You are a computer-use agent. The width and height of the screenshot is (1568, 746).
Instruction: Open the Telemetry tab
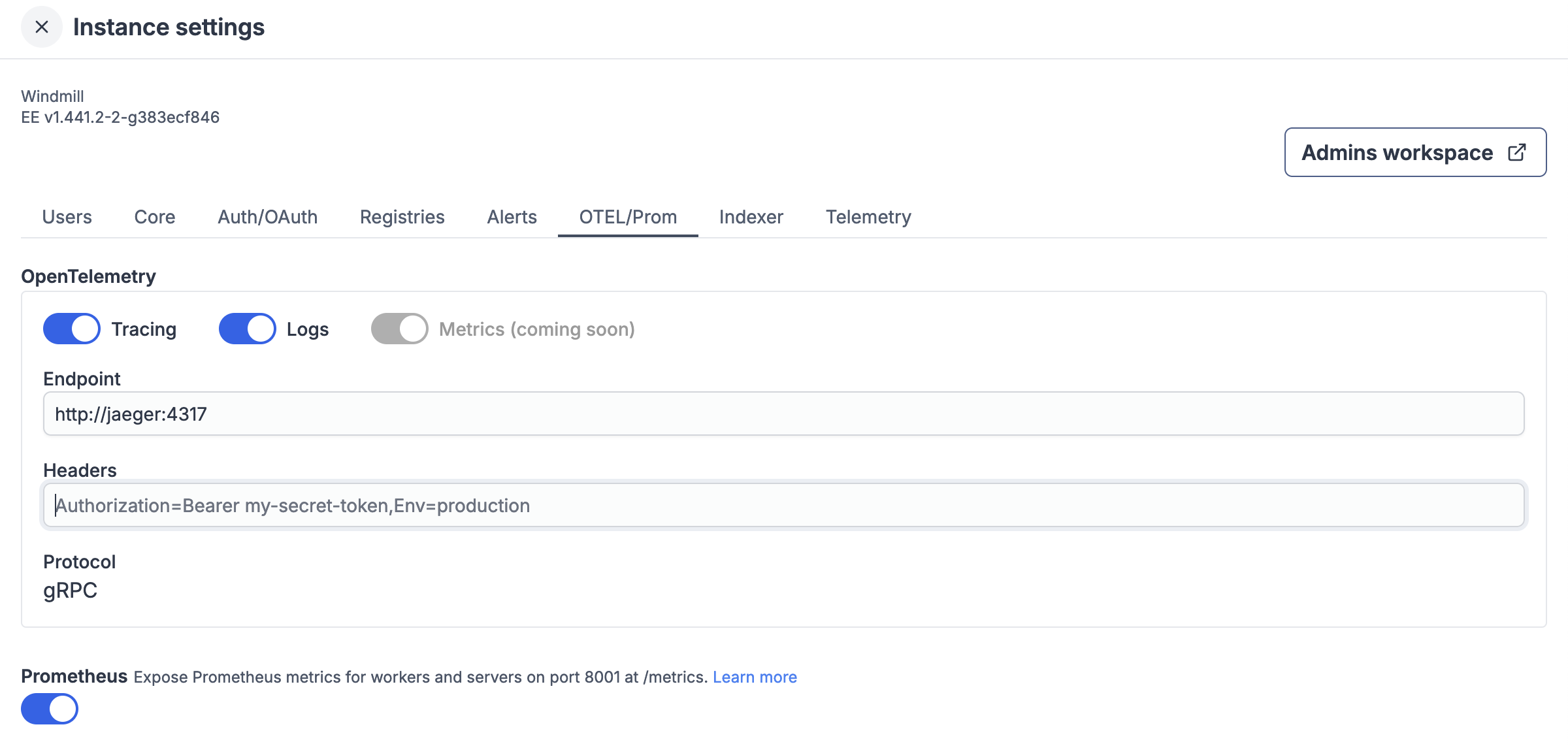[868, 217]
